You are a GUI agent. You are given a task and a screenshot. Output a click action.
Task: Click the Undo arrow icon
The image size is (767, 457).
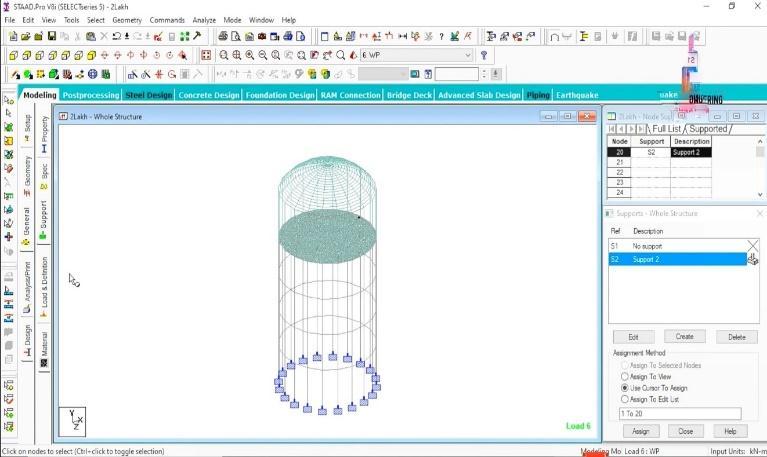pos(116,36)
